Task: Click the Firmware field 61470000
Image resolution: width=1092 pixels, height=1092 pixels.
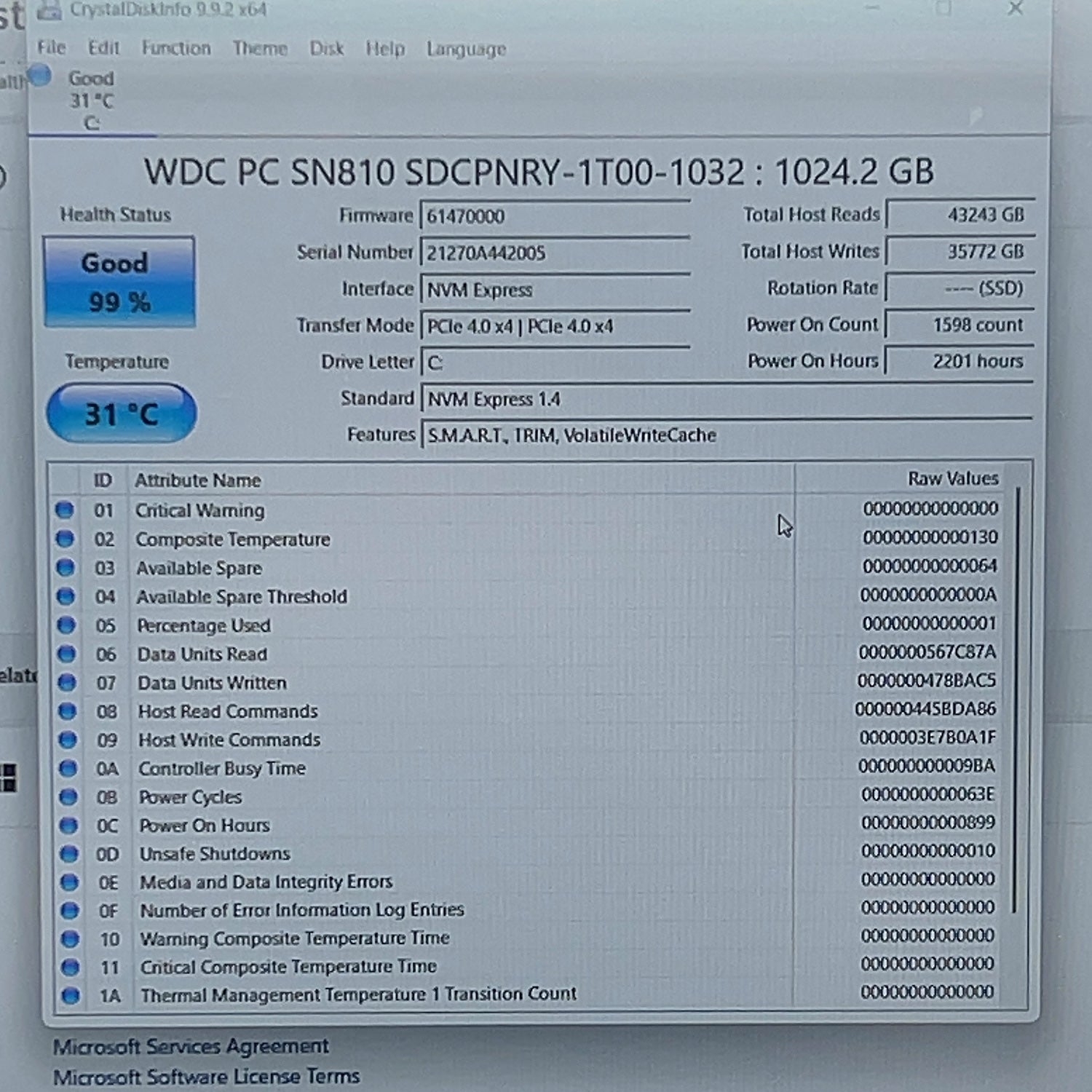Action: pos(555,216)
